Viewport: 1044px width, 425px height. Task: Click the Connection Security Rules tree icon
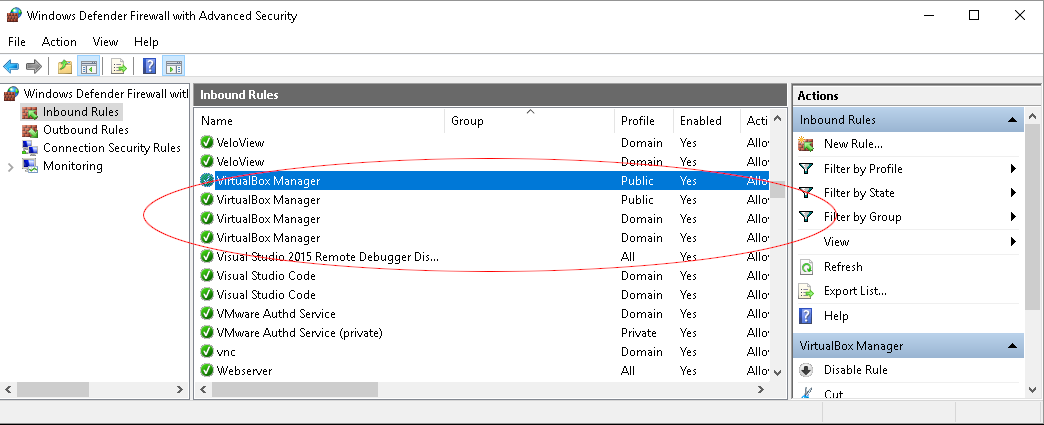click(x=29, y=148)
